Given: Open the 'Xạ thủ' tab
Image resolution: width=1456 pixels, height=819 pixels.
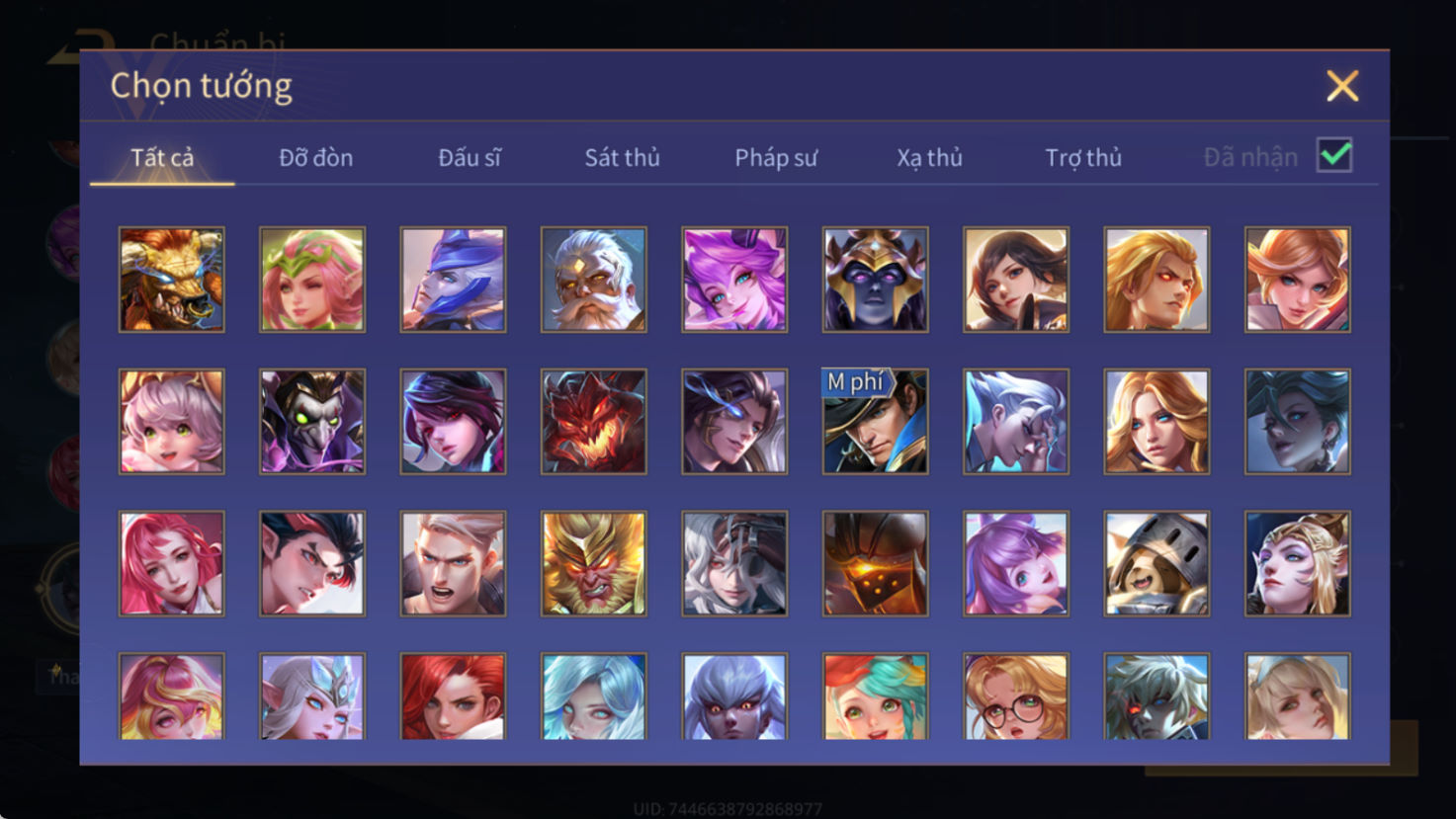Looking at the screenshot, I should 929,157.
